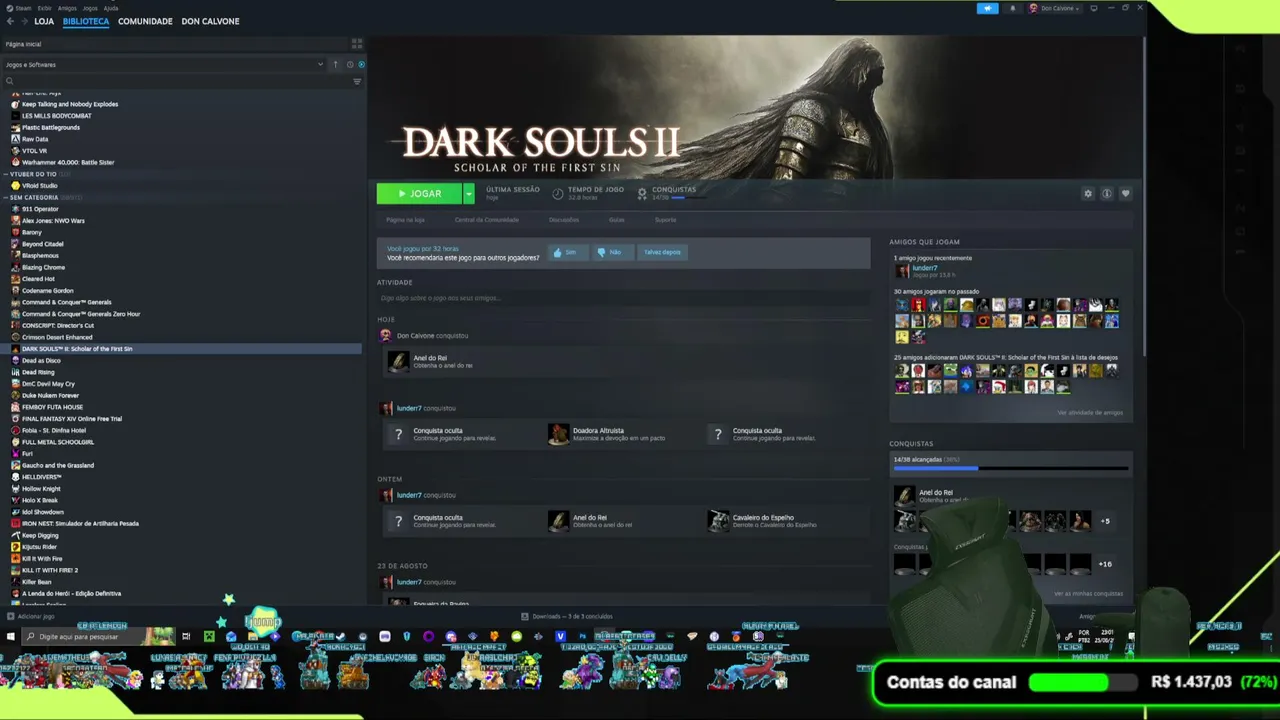Open the Don Calvone account dropdown
This screenshot has height=720, width=1280.
pos(1055,8)
